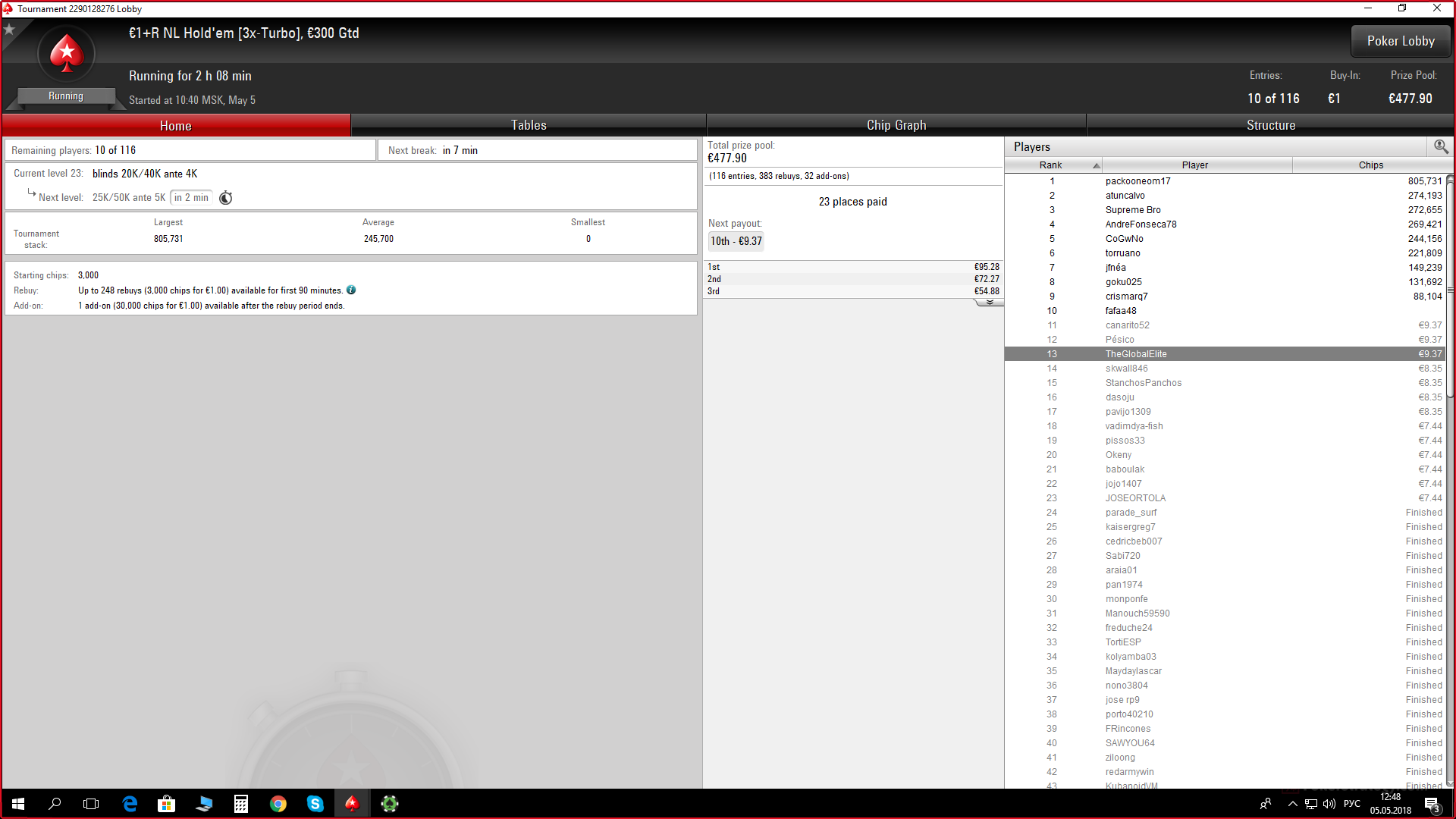The width and height of the screenshot is (1456, 819).
Task: Select player packooneom17 in the list
Action: (1137, 181)
